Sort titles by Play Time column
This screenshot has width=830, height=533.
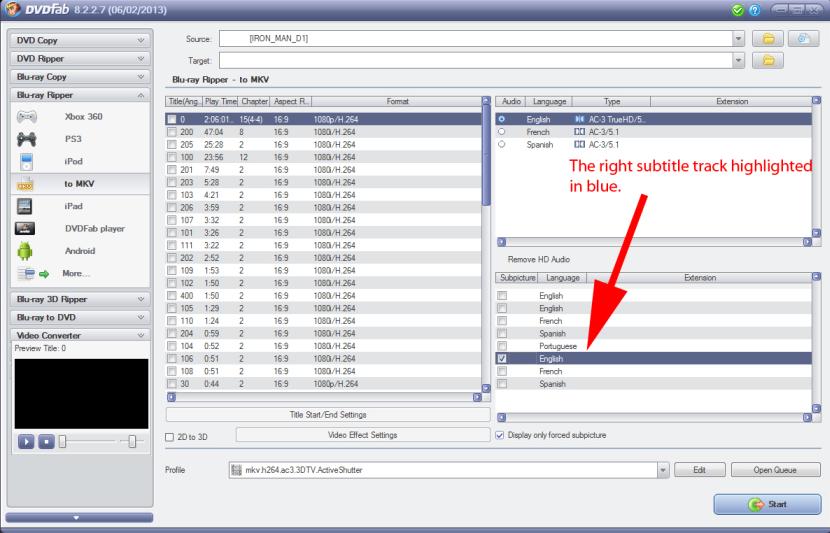pos(220,101)
